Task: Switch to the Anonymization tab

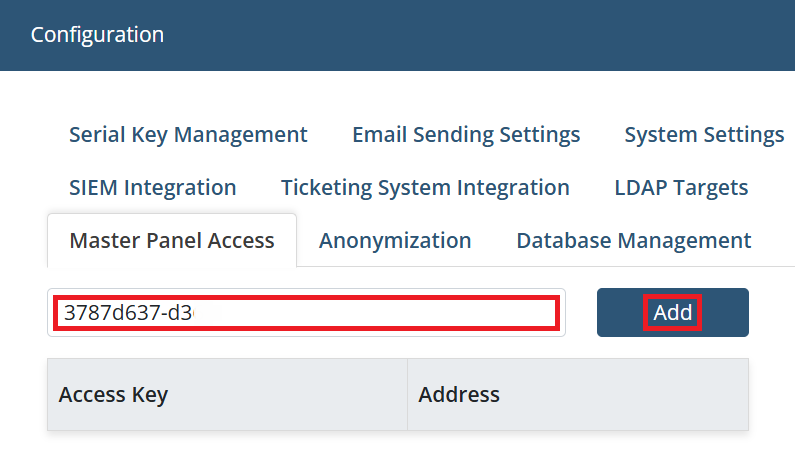Action: click(395, 240)
